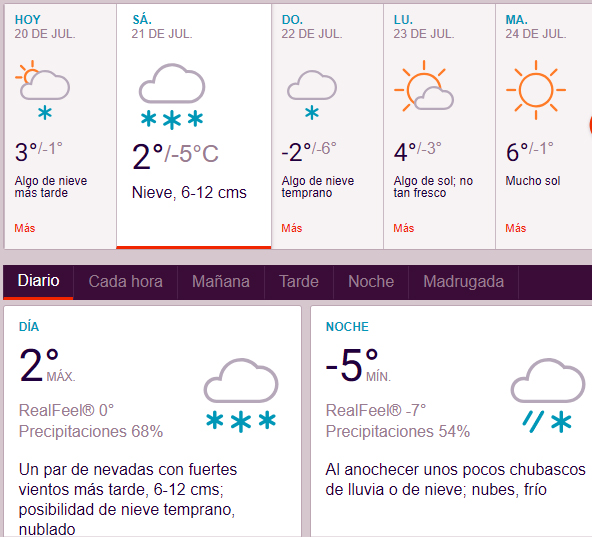Viewport: 592px width, 537px height.
Task: Click the Más link under today's forecast
Action: coord(25,228)
